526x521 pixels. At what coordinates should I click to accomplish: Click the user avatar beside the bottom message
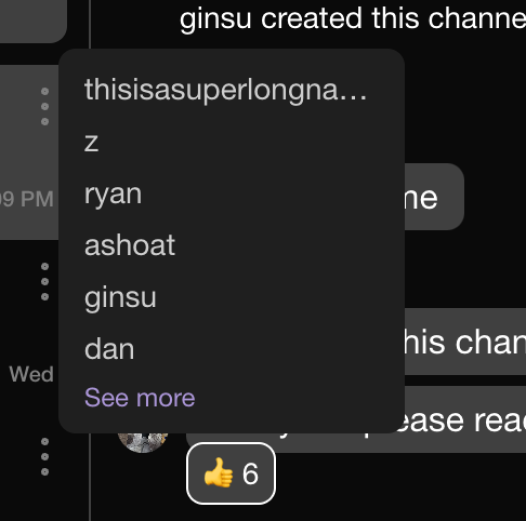(x=143, y=442)
